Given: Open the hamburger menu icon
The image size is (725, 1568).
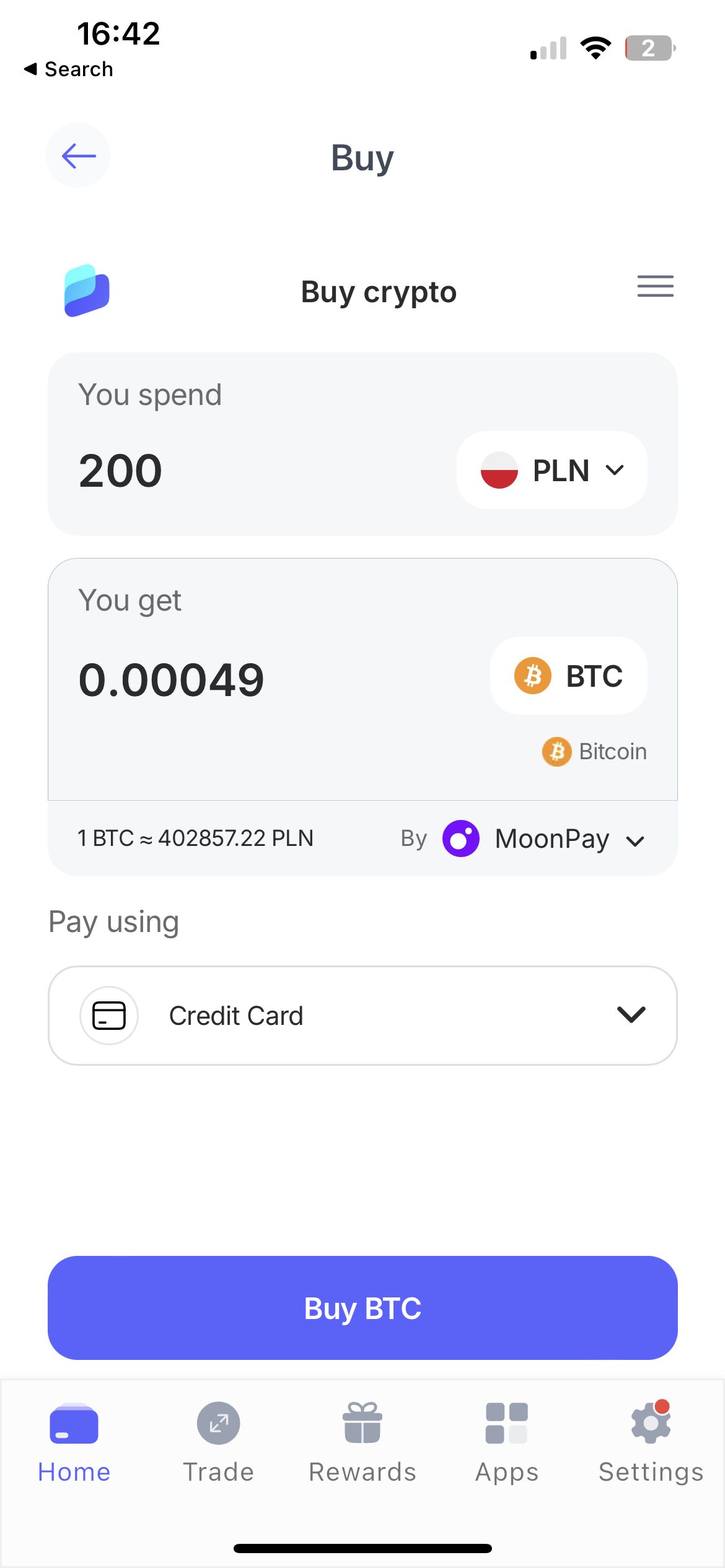Looking at the screenshot, I should [655, 286].
